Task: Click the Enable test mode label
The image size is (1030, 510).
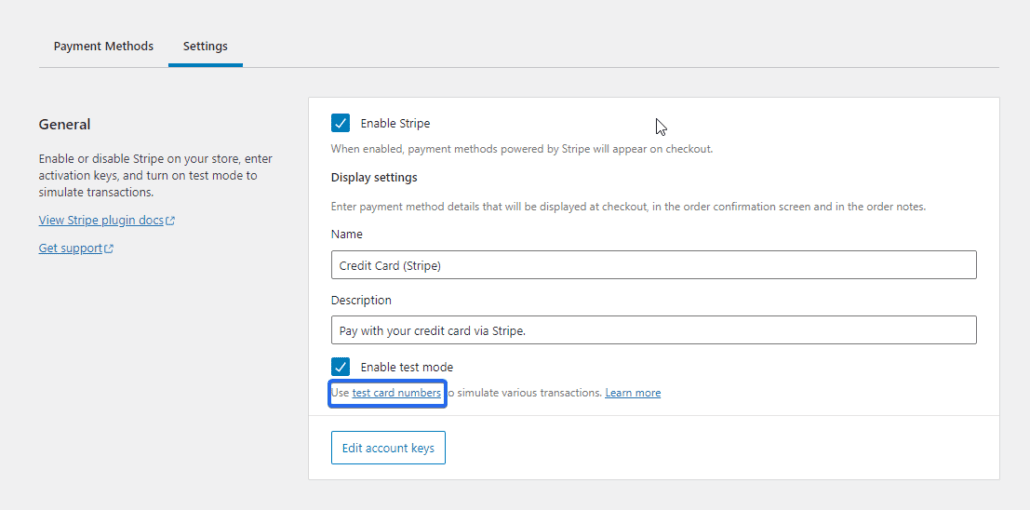Action: pos(407,367)
